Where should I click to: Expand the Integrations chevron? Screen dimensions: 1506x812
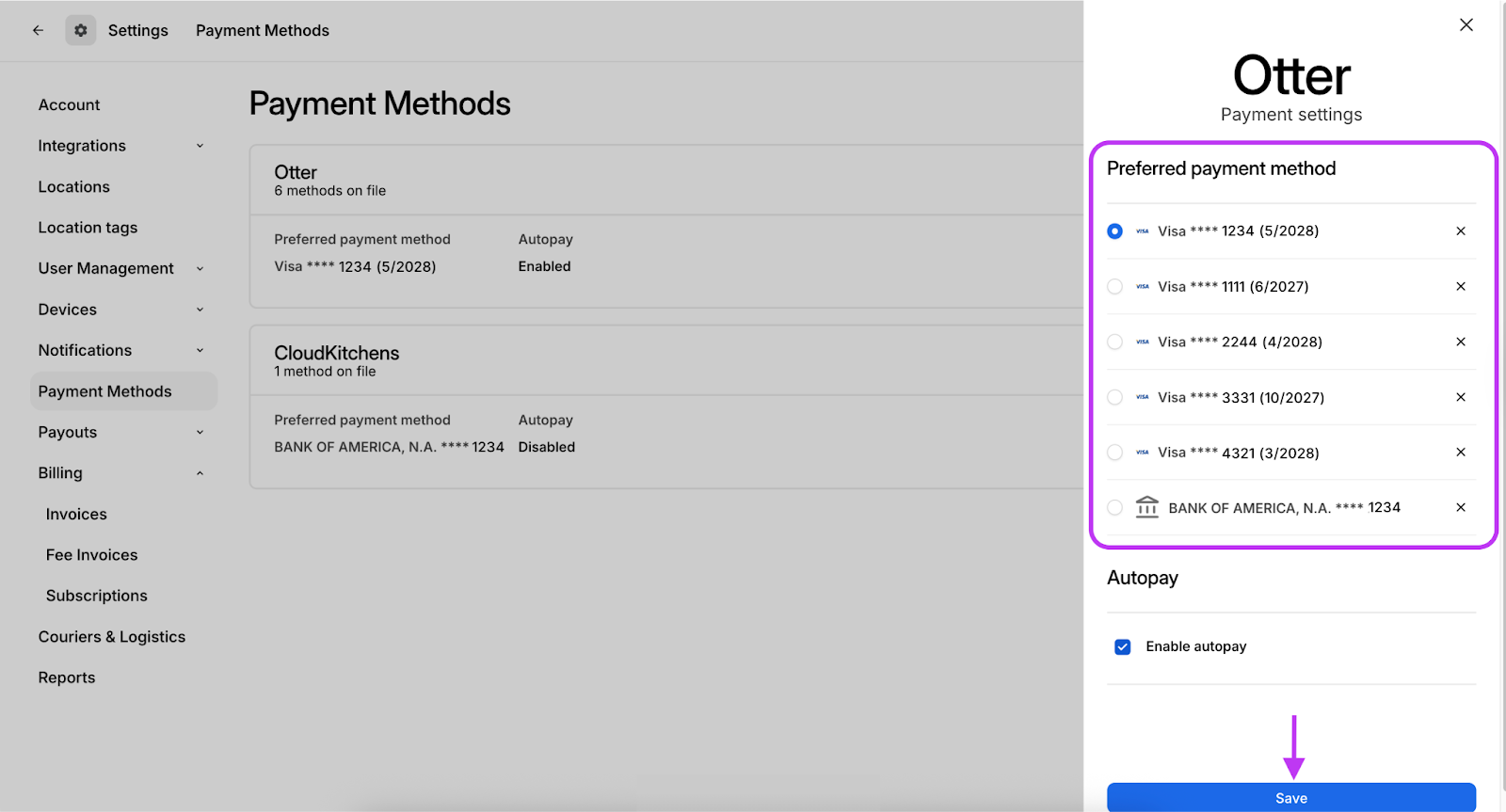pos(200,146)
